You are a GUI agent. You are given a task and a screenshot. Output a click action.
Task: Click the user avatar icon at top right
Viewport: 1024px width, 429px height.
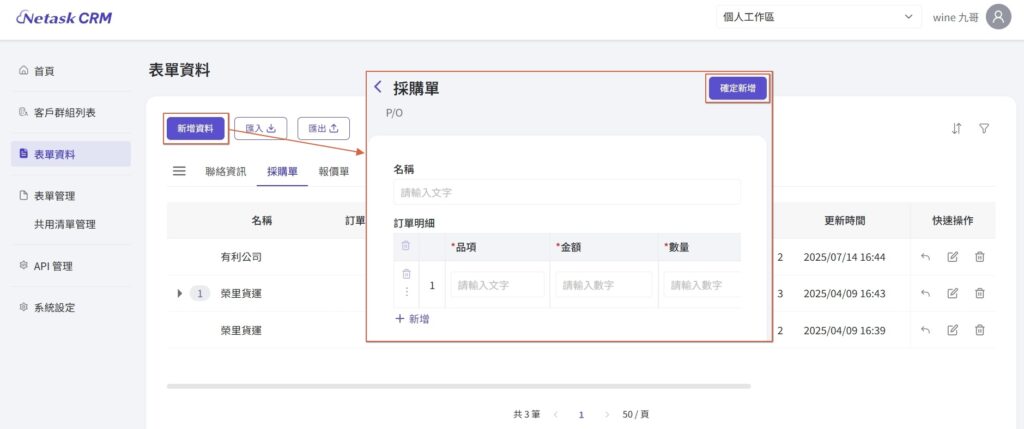998,17
